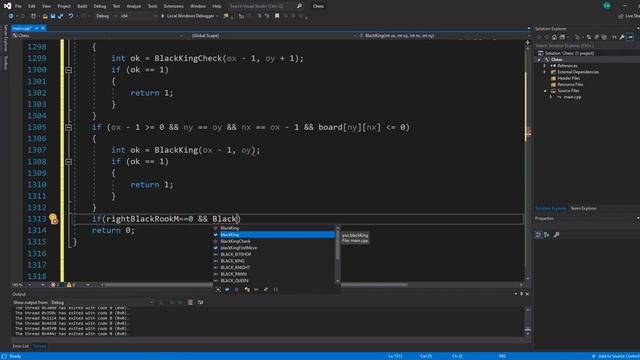Click the Search Solution Explorer input box
The image size is (640, 360).
(587, 45)
